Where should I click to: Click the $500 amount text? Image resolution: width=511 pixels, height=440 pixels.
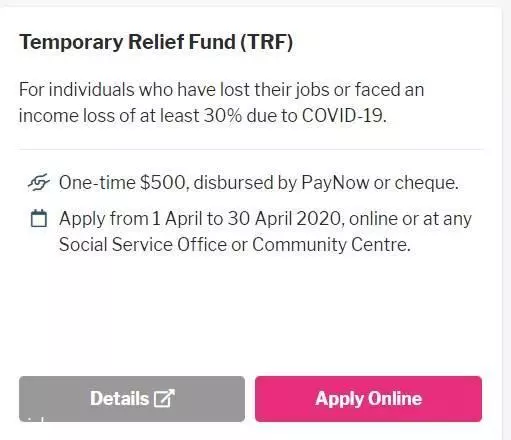163,183
